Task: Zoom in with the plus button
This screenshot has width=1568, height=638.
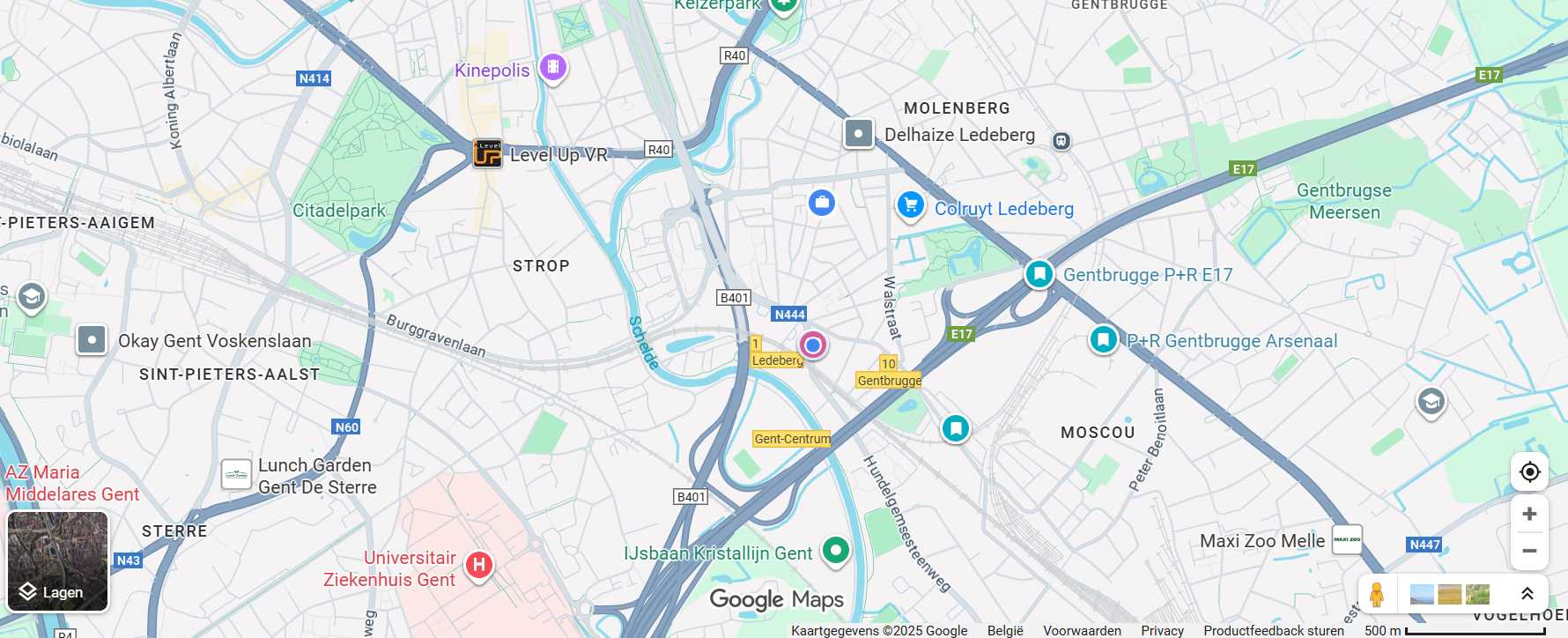Action: [x=1529, y=514]
